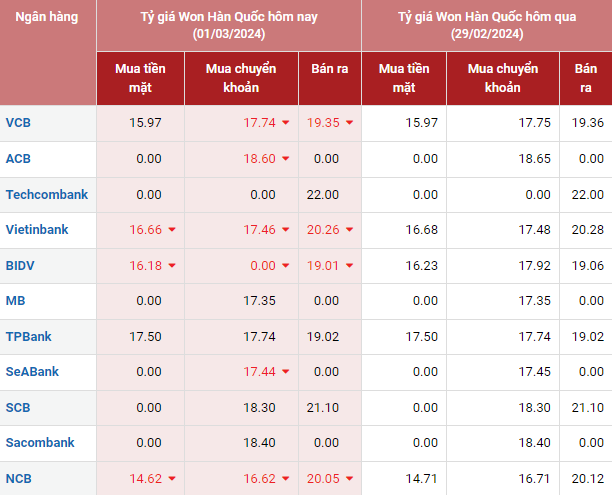Open the TPBank link
This screenshot has width=612, height=495.
pyautogui.click(x=30, y=336)
